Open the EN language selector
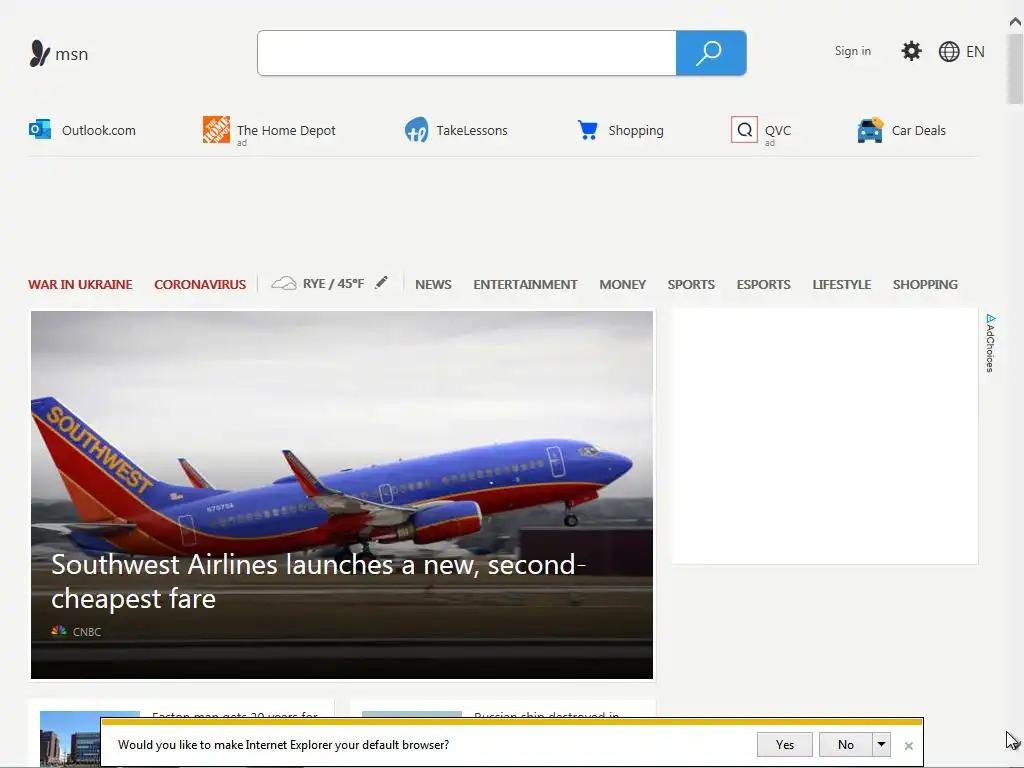 [975, 52]
